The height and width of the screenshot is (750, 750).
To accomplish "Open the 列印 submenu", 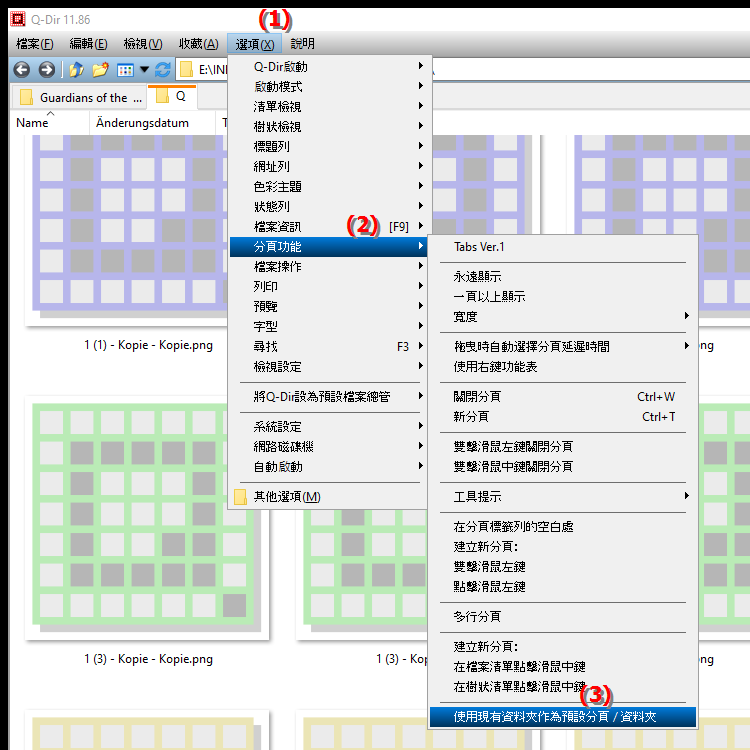I will click(330, 287).
